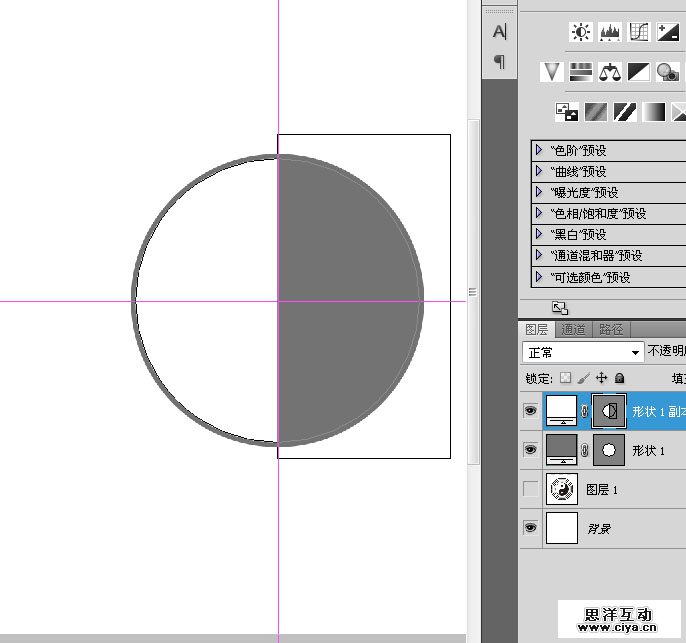This screenshot has height=643, width=686.
Task: Open the blend mode dropdown showing 正常
Action: [x=584, y=353]
